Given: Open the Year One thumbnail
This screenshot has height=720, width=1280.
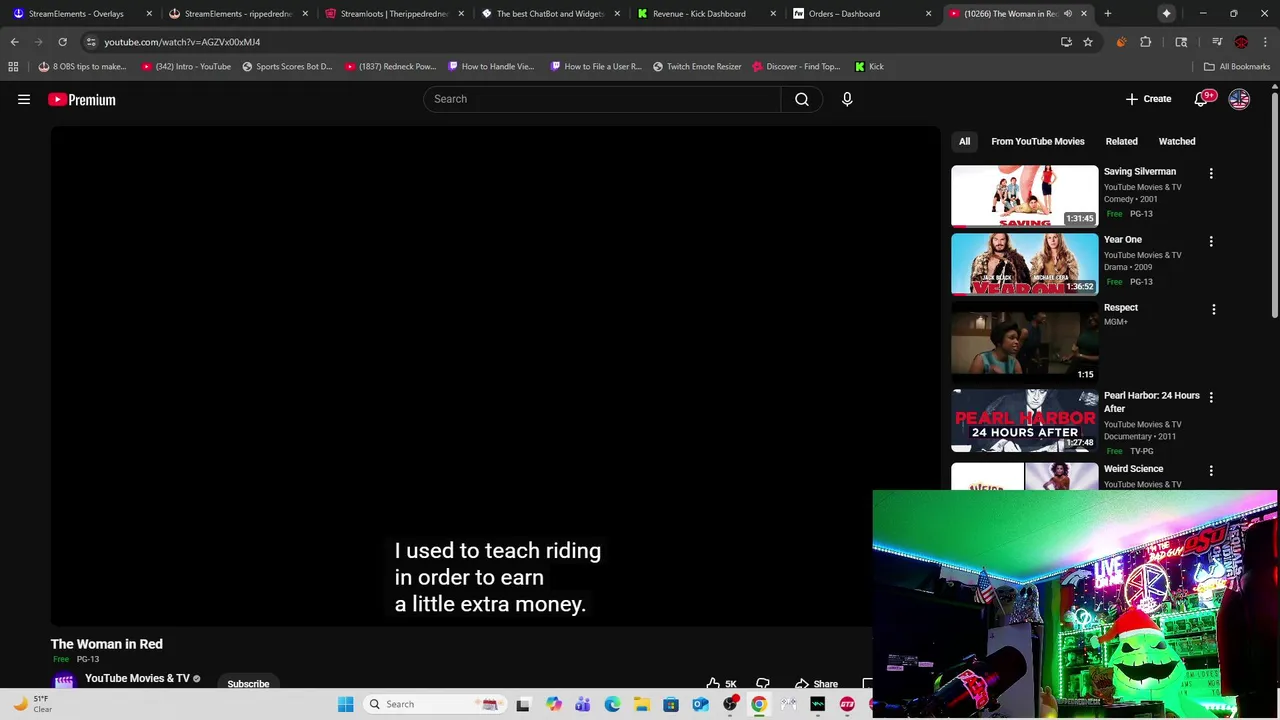Looking at the screenshot, I should click(1024, 264).
